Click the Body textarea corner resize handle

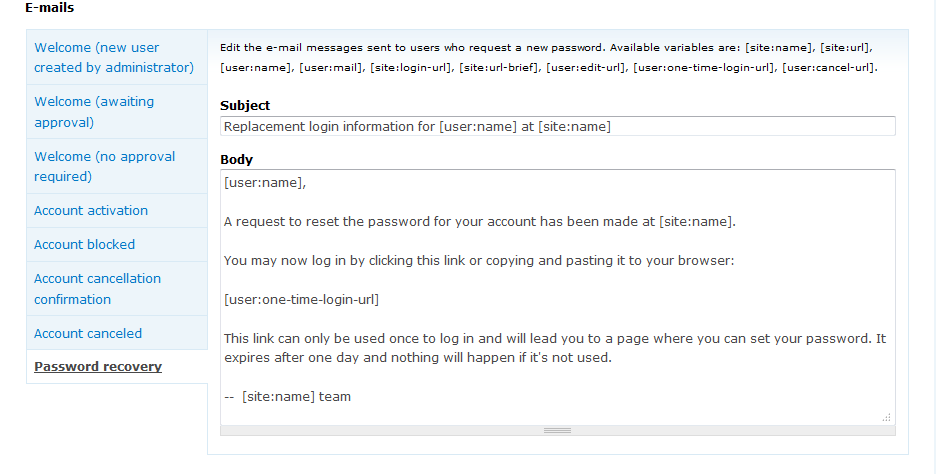pyautogui.click(x=887, y=418)
